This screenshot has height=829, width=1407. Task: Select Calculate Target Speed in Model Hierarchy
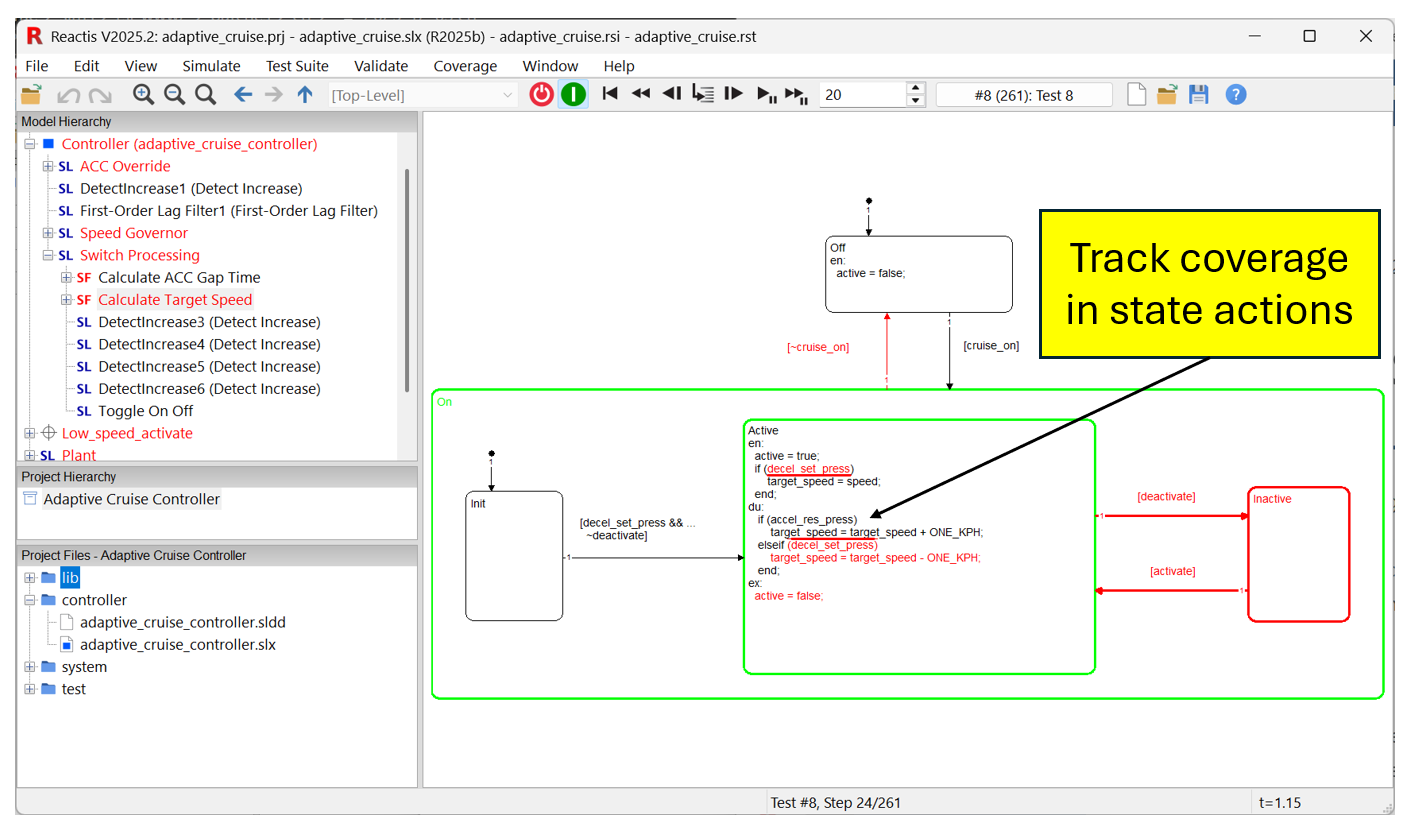[x=175, y=299]
